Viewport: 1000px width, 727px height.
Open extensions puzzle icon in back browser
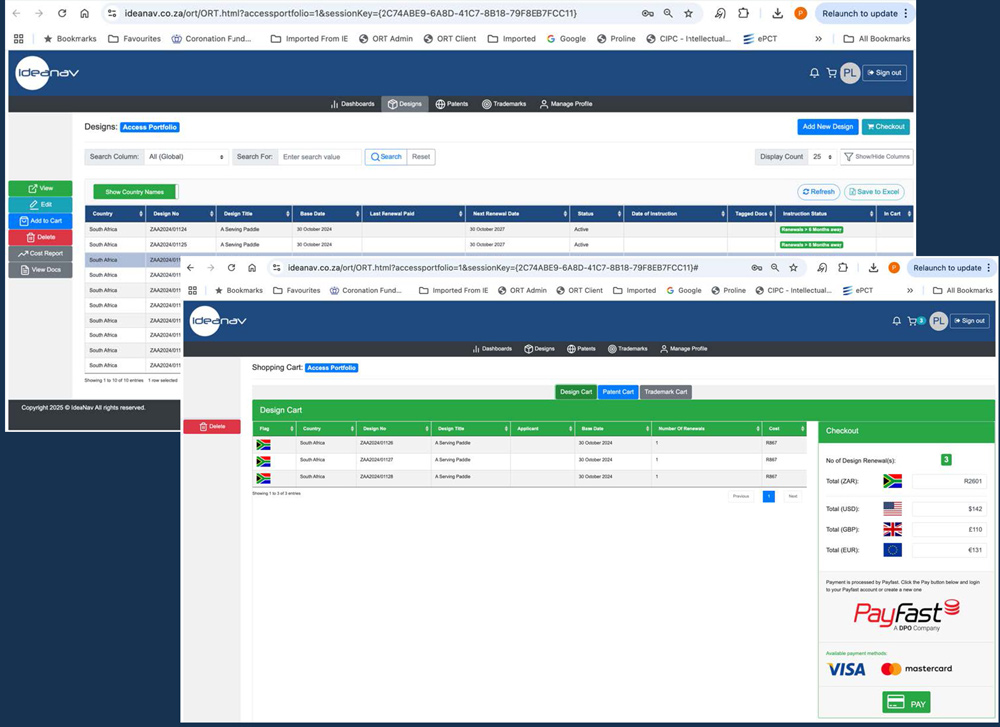point(743,13)
